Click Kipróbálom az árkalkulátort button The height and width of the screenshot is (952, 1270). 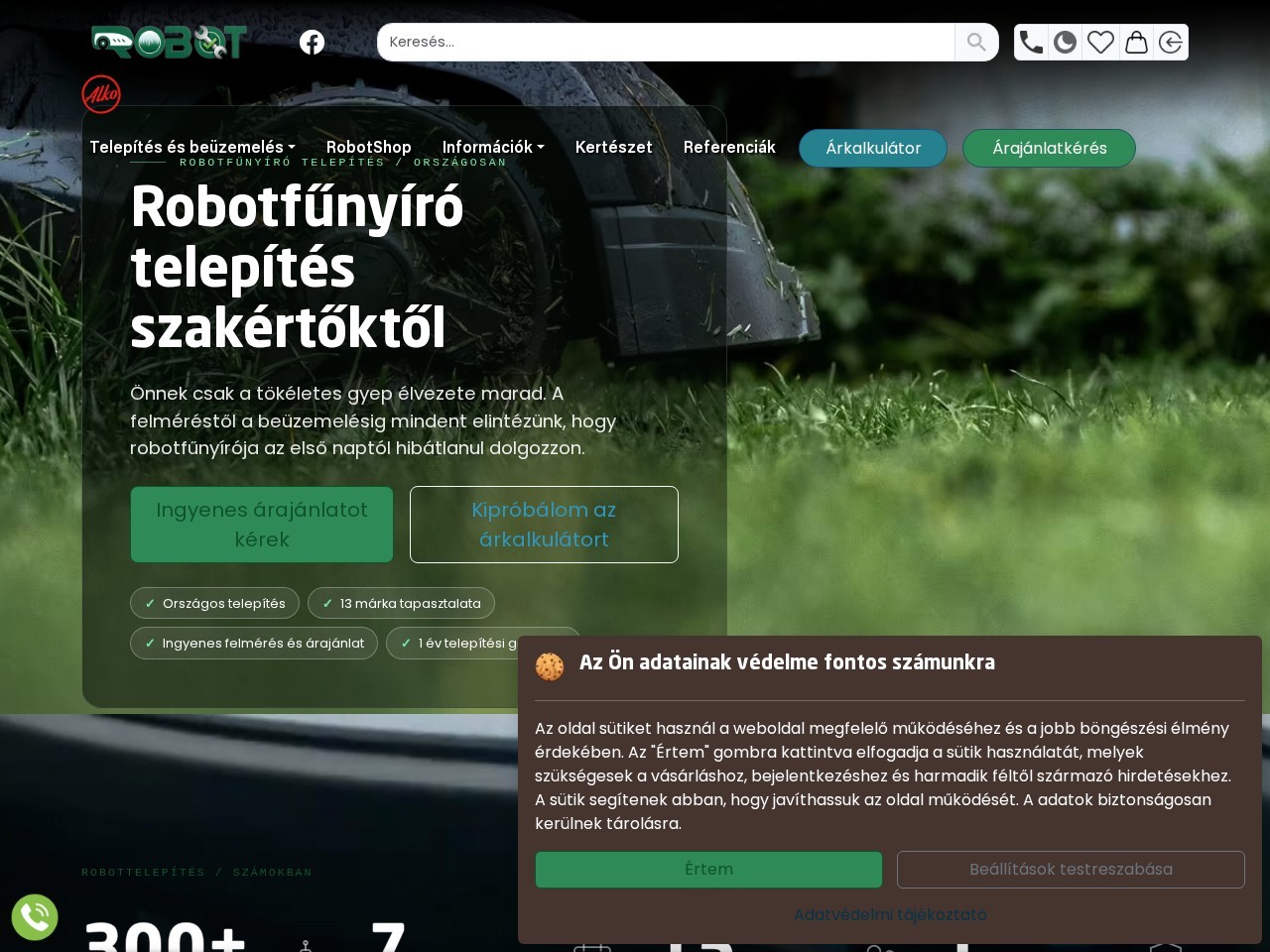click(544, 525)
